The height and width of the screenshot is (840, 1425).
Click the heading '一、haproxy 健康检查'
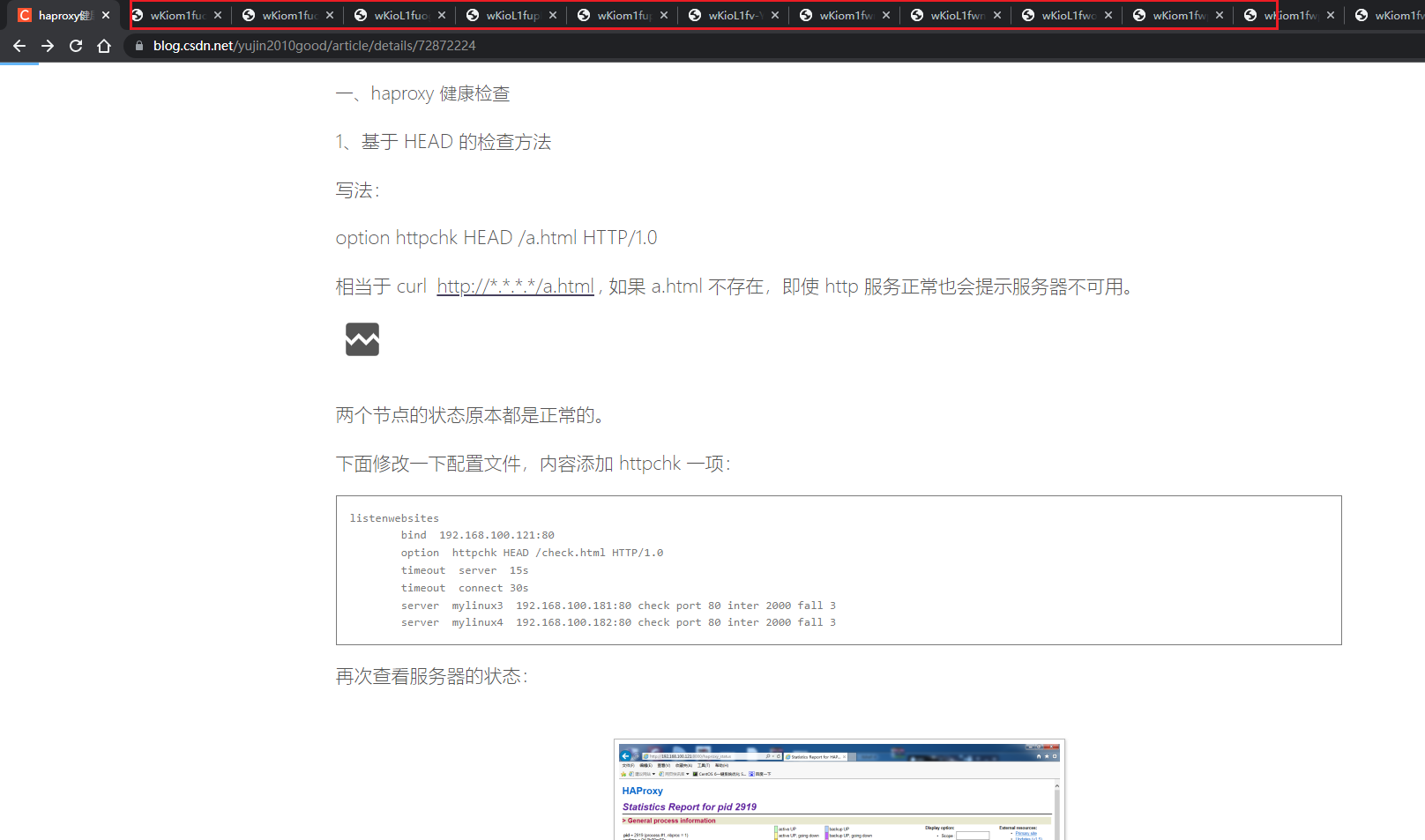pos(422,93)
